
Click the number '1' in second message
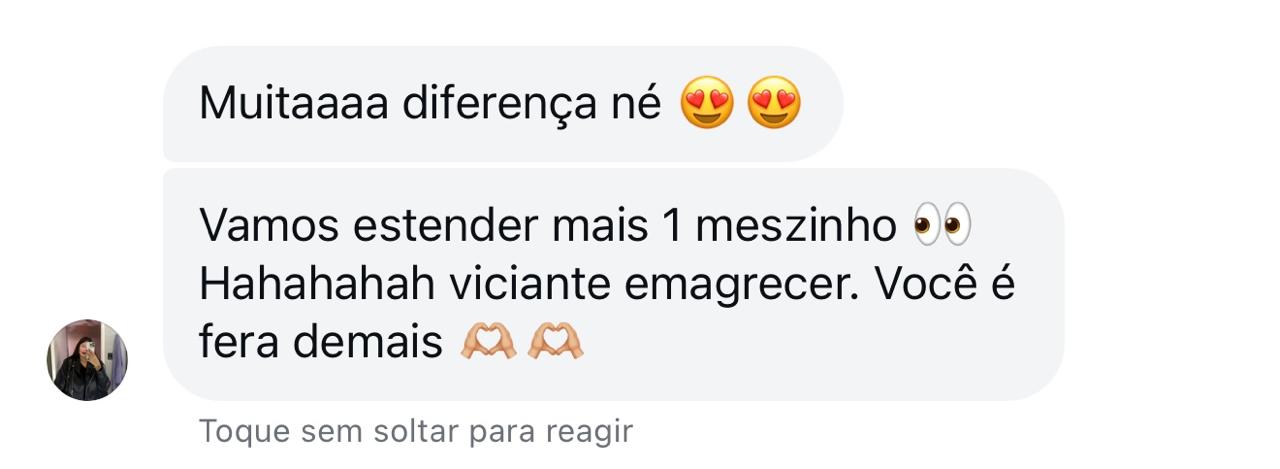pos(672,227)
